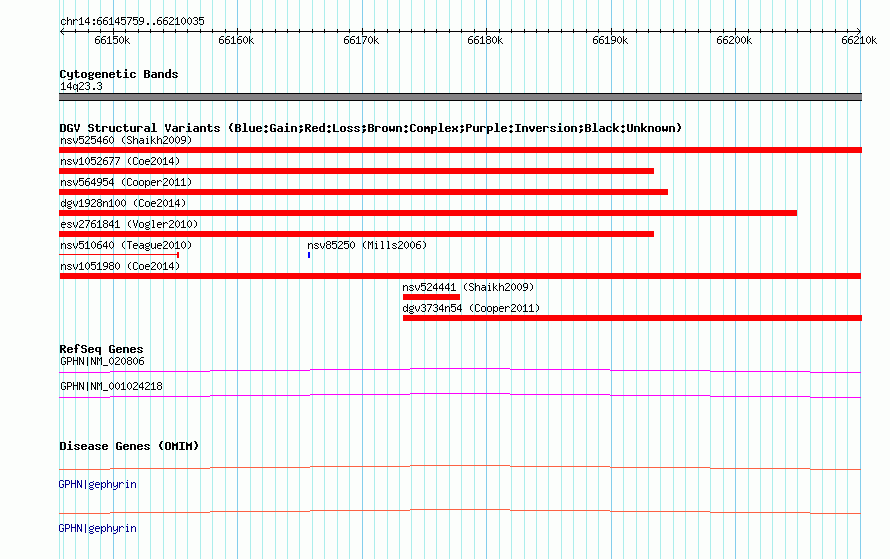Click the 14q23.3 band label
This screenshot has width=890, height=559.
[x=81, y=86]
